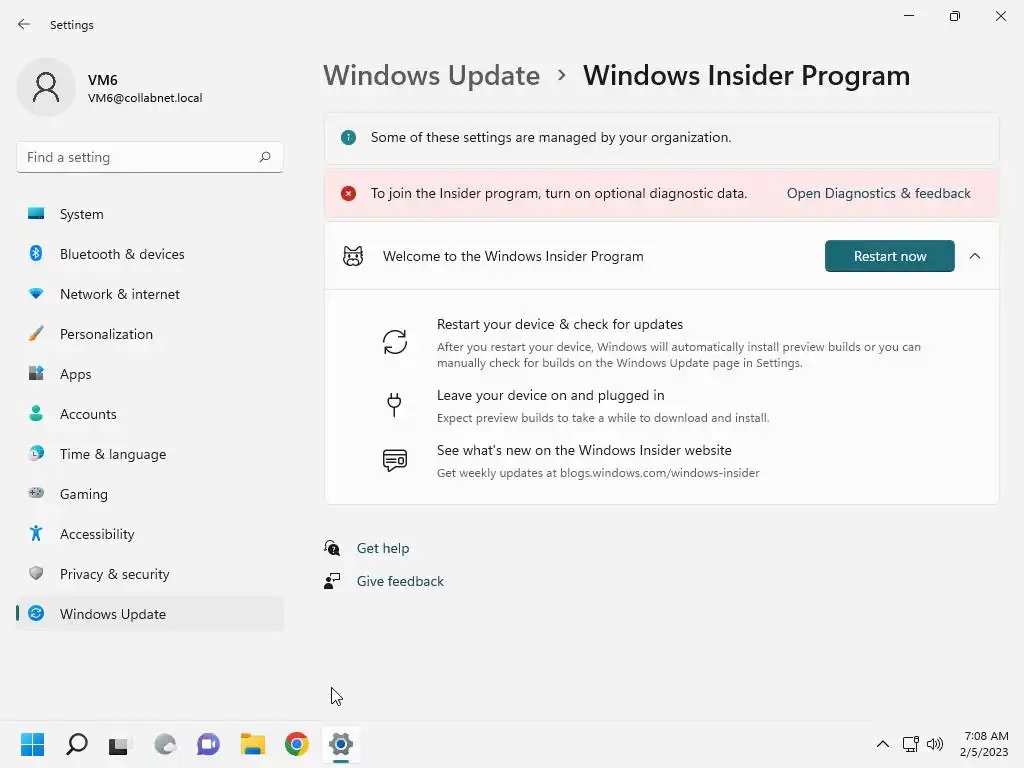The height and width of the screenshot is (768, 1024).
Task: Click the Restart now button
Action: (x=889, y=256)
